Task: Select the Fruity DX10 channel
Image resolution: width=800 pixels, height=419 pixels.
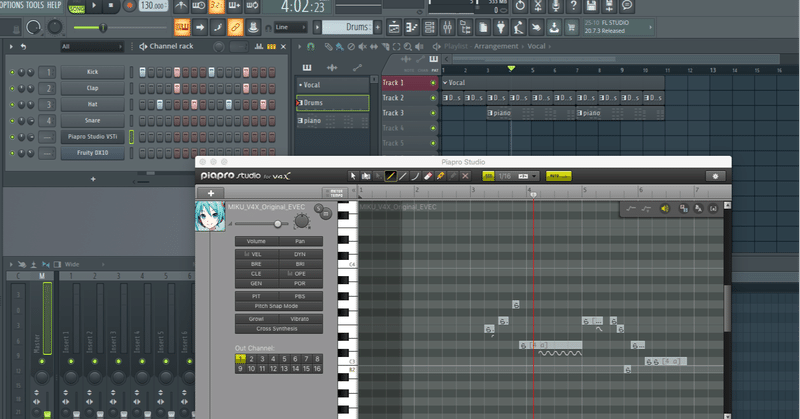Action: (92, 153)
